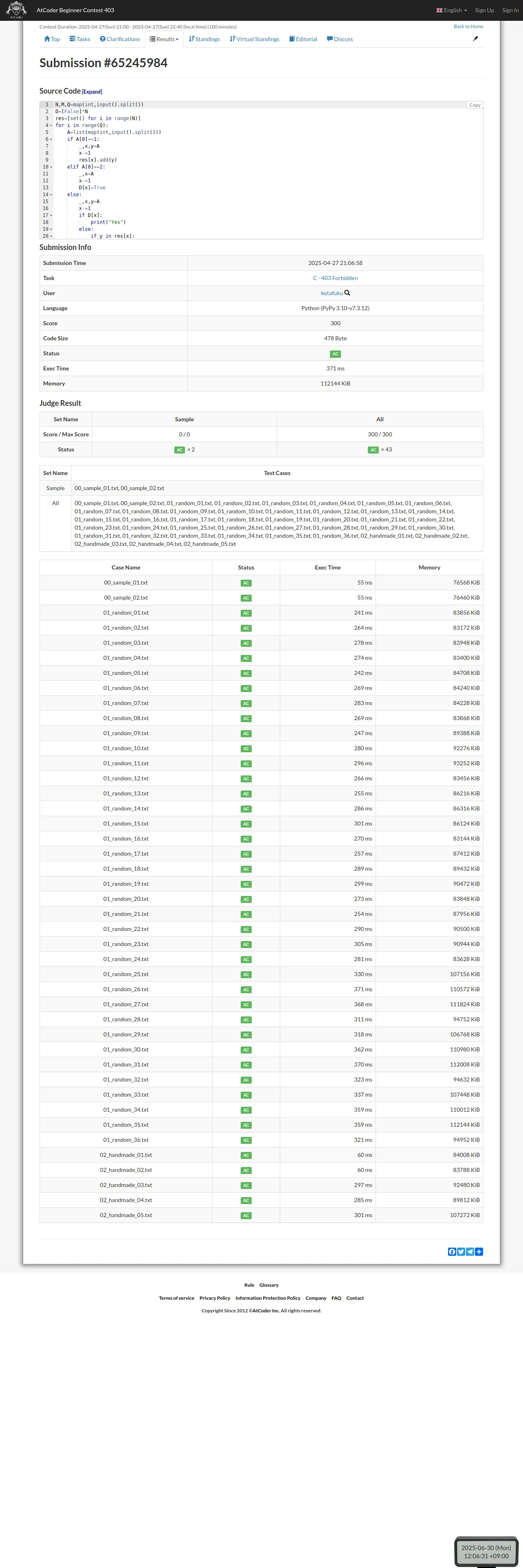Expand the source code view
523x1568 pixels.
[x=92, y=92]
